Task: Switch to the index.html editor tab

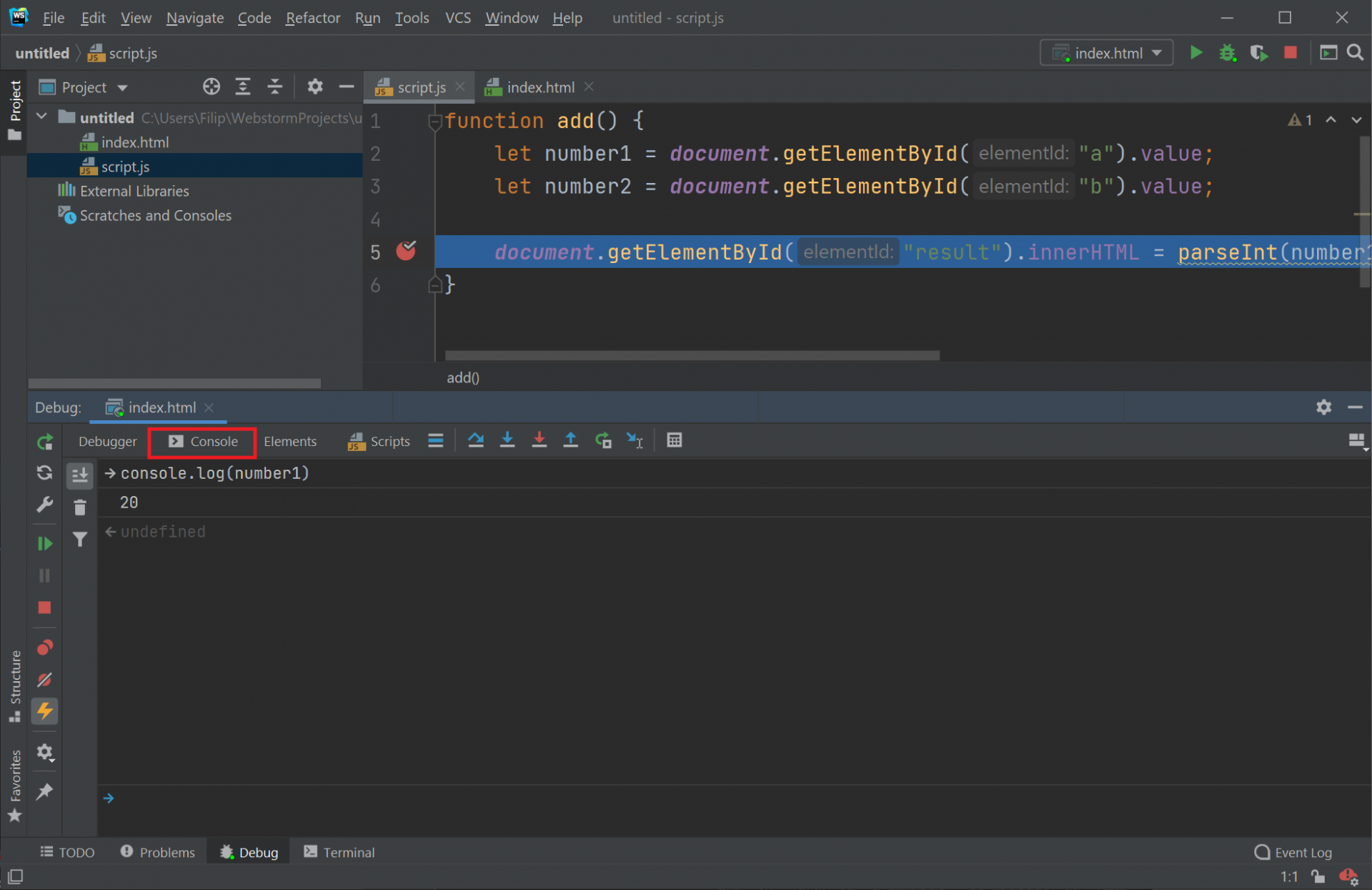Action: point(540,86)
